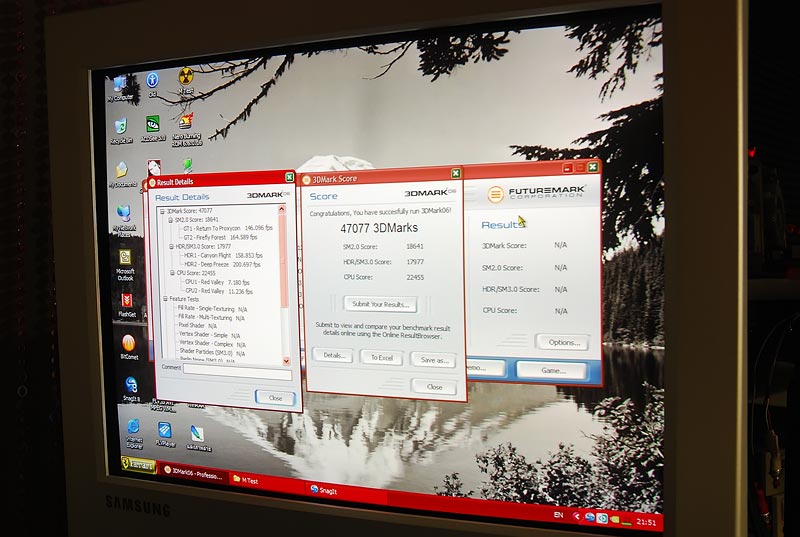Viewport: 800px width, 537px height.
Task: Click the Details... button
Action: point(333,355)
